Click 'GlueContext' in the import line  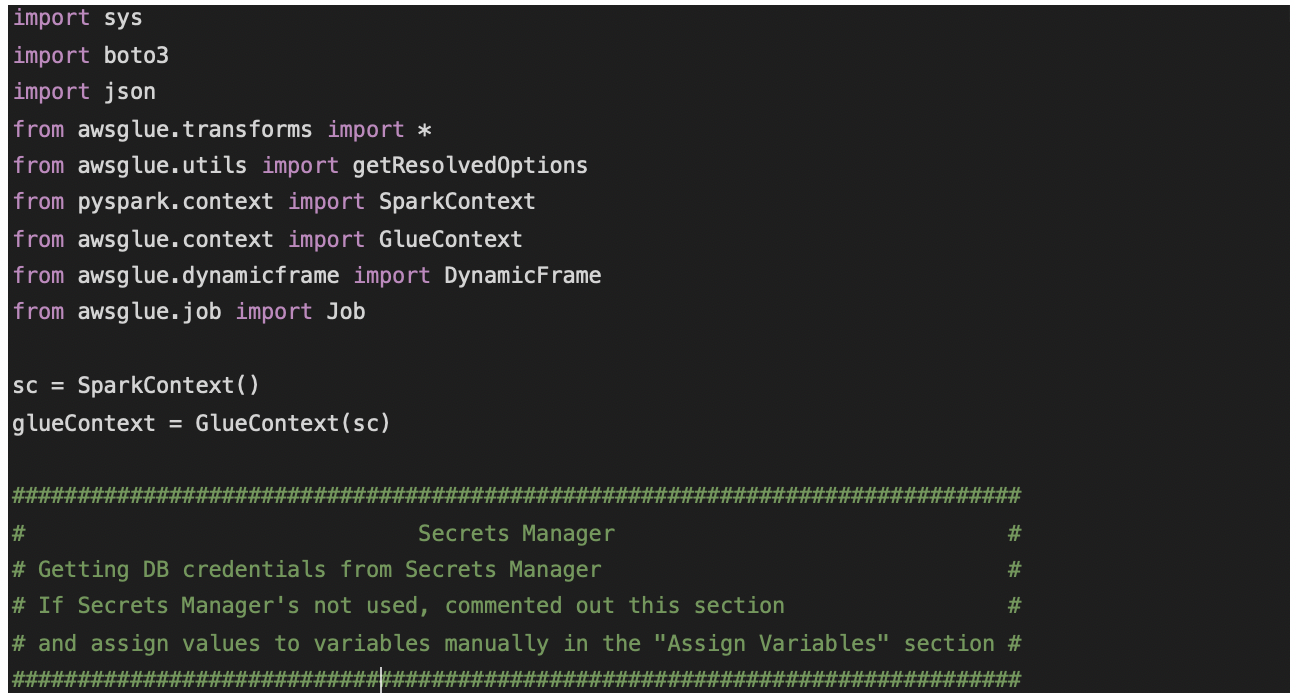pyautogui.click(x=450, y=239)
